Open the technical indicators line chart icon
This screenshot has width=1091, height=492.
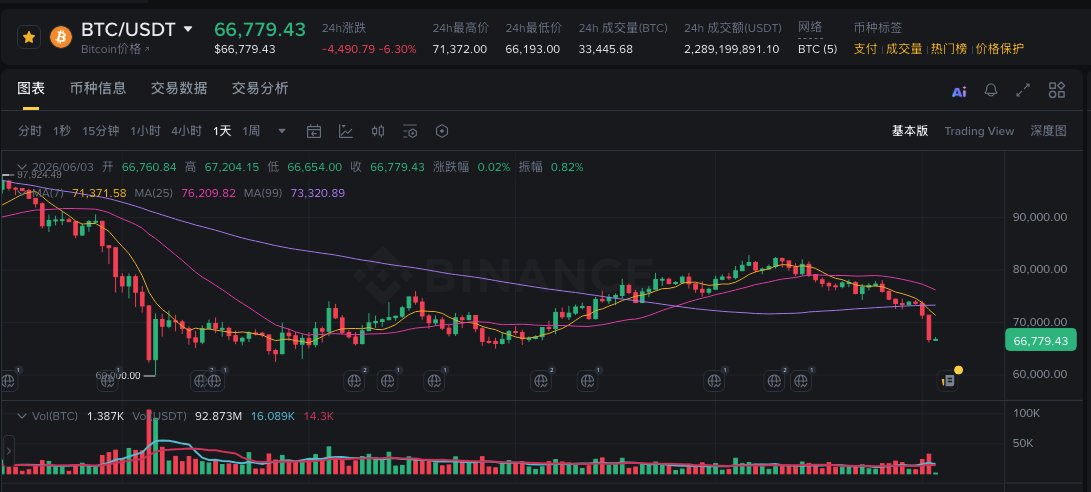(x=346, y=131)
